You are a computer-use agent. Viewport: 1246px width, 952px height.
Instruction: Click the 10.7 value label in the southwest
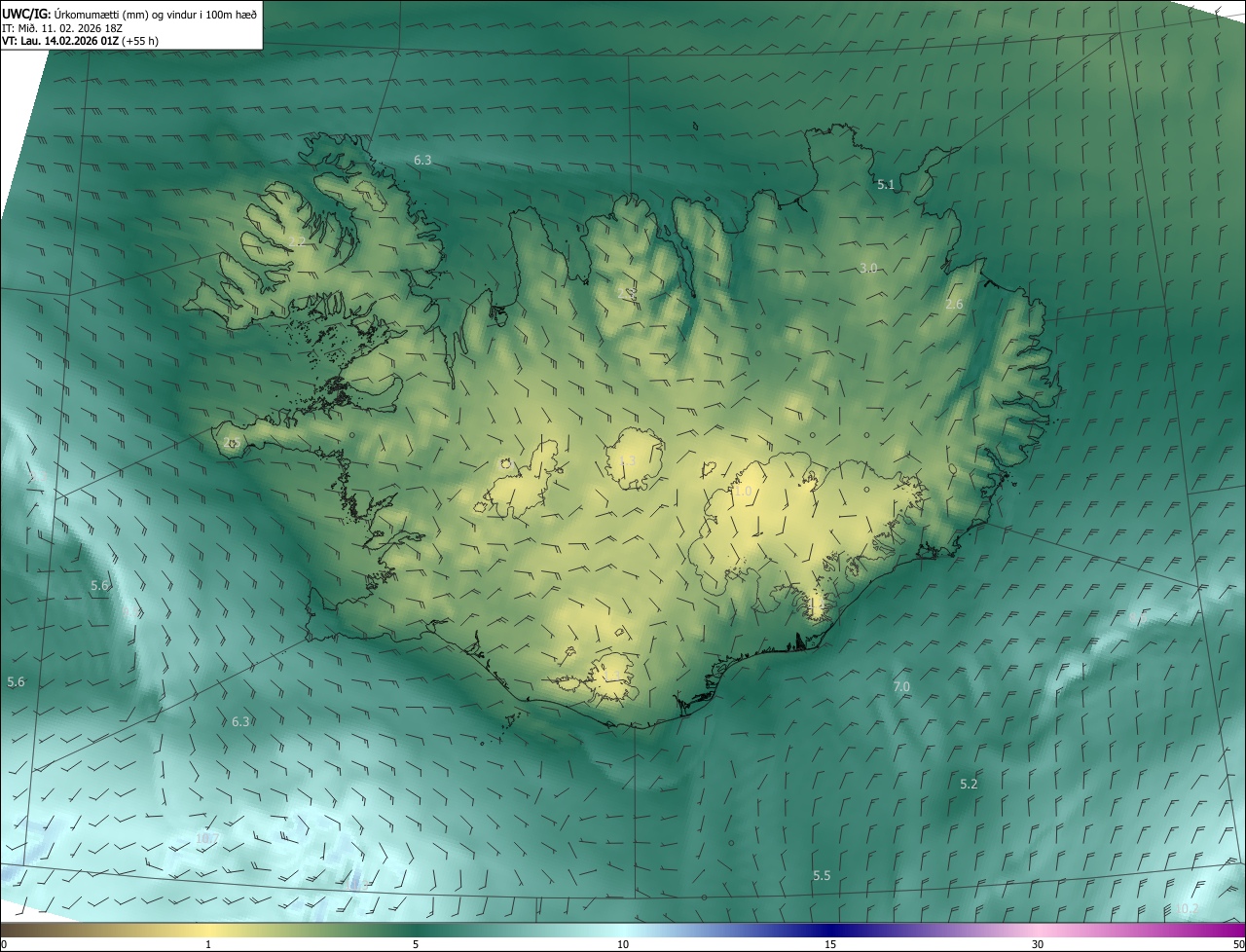coord(207,838)
